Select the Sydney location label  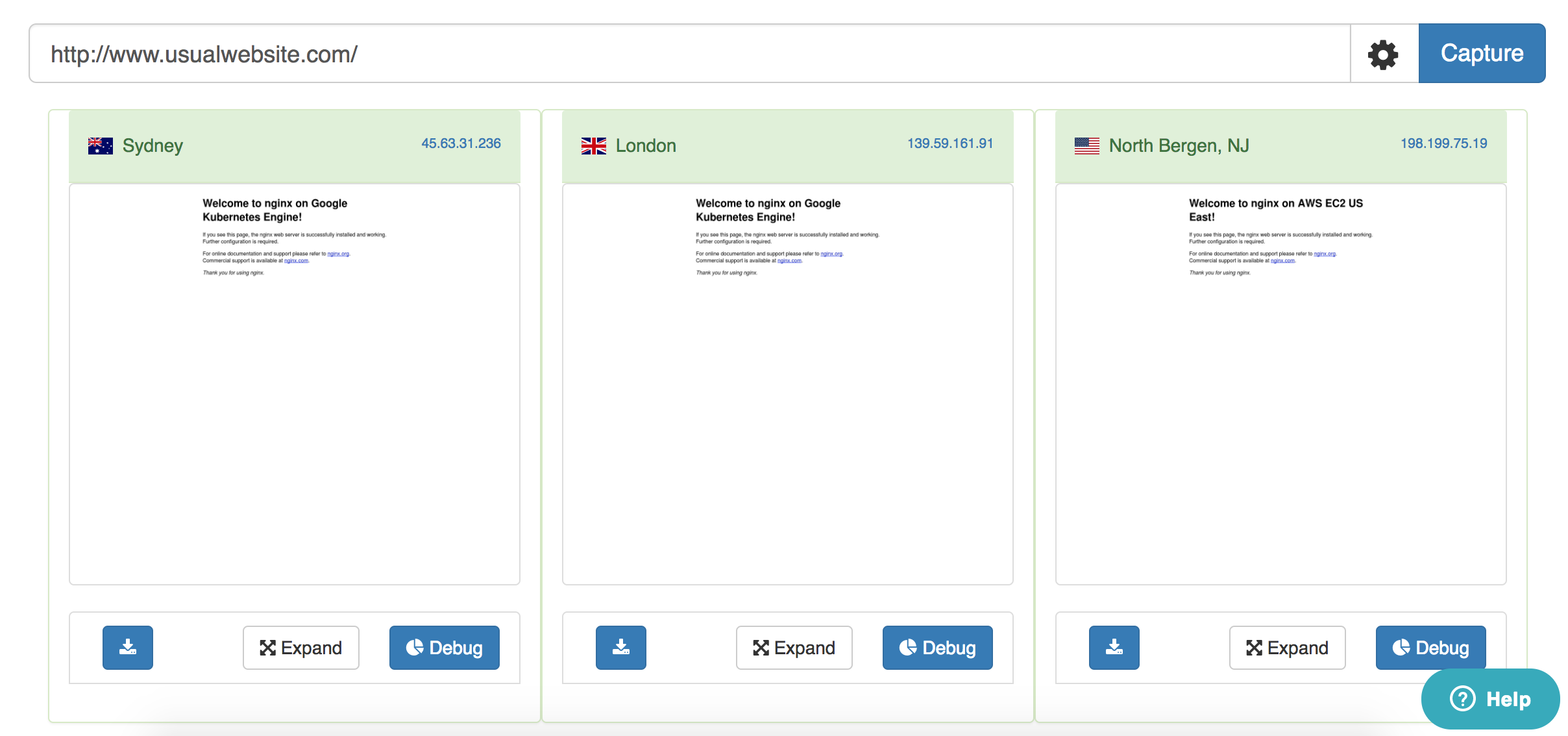[153, 146]
